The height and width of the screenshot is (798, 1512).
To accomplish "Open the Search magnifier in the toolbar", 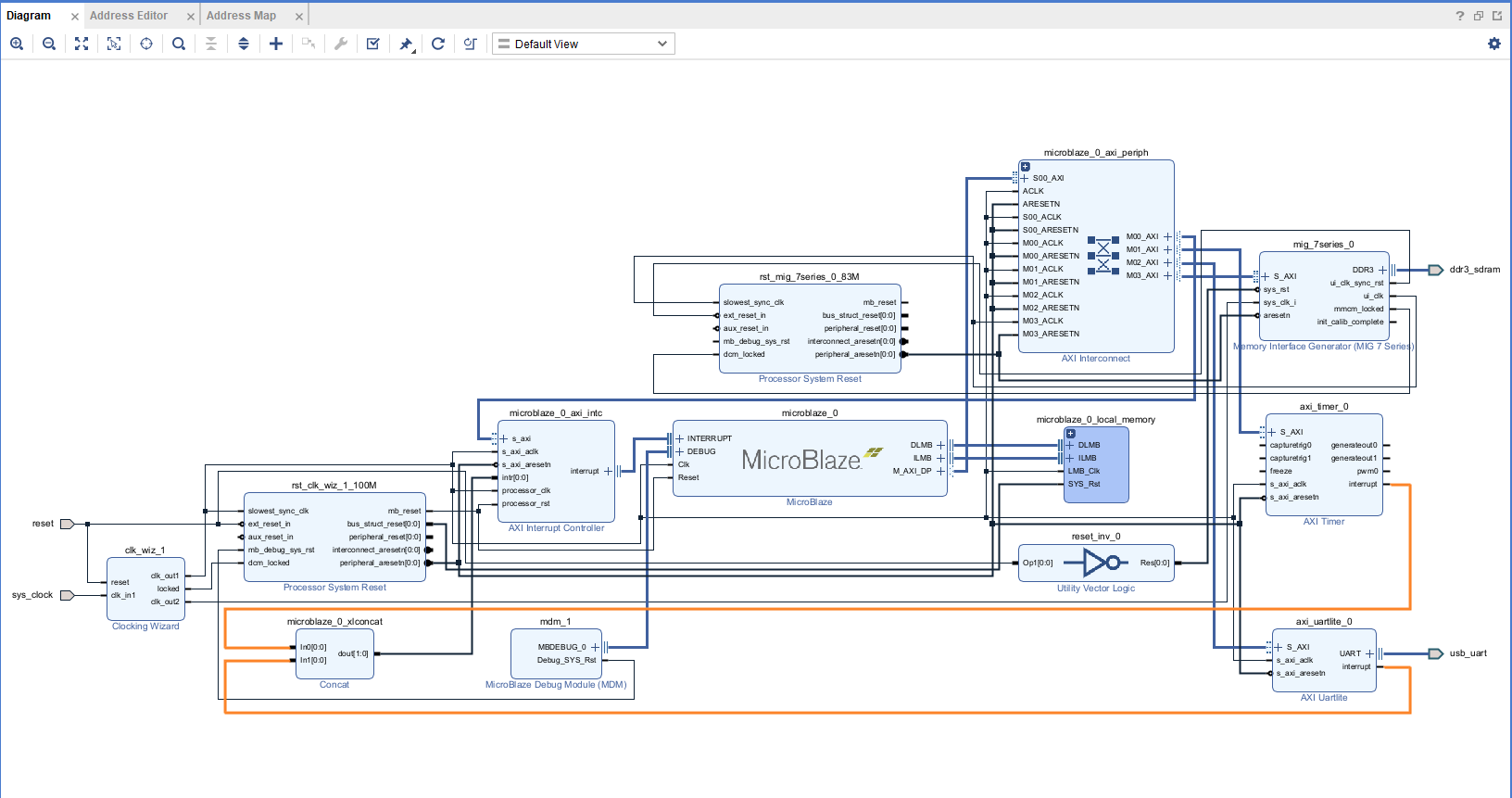I will pos(179,44).
